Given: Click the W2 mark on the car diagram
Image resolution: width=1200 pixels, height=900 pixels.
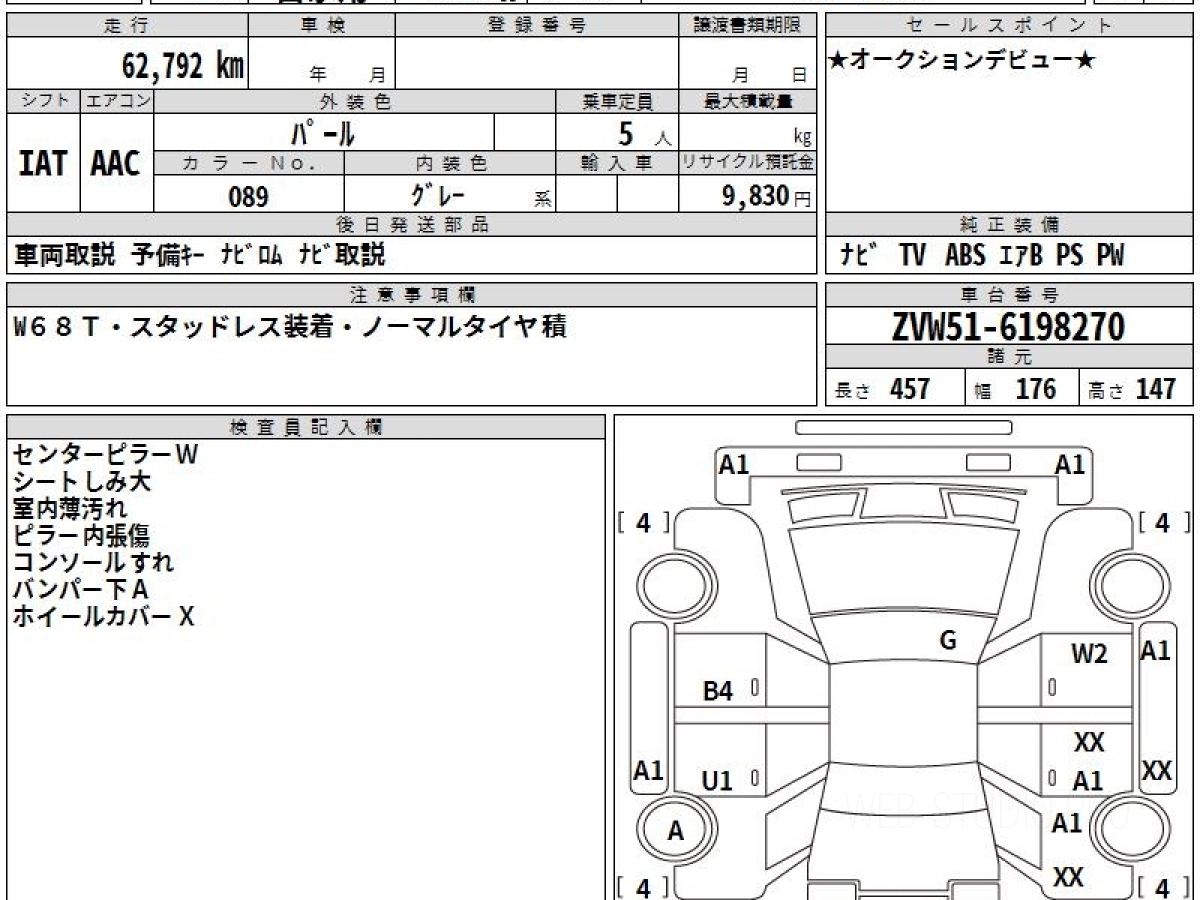Looking at the screenshot, I should click(x=1089, y=654).
